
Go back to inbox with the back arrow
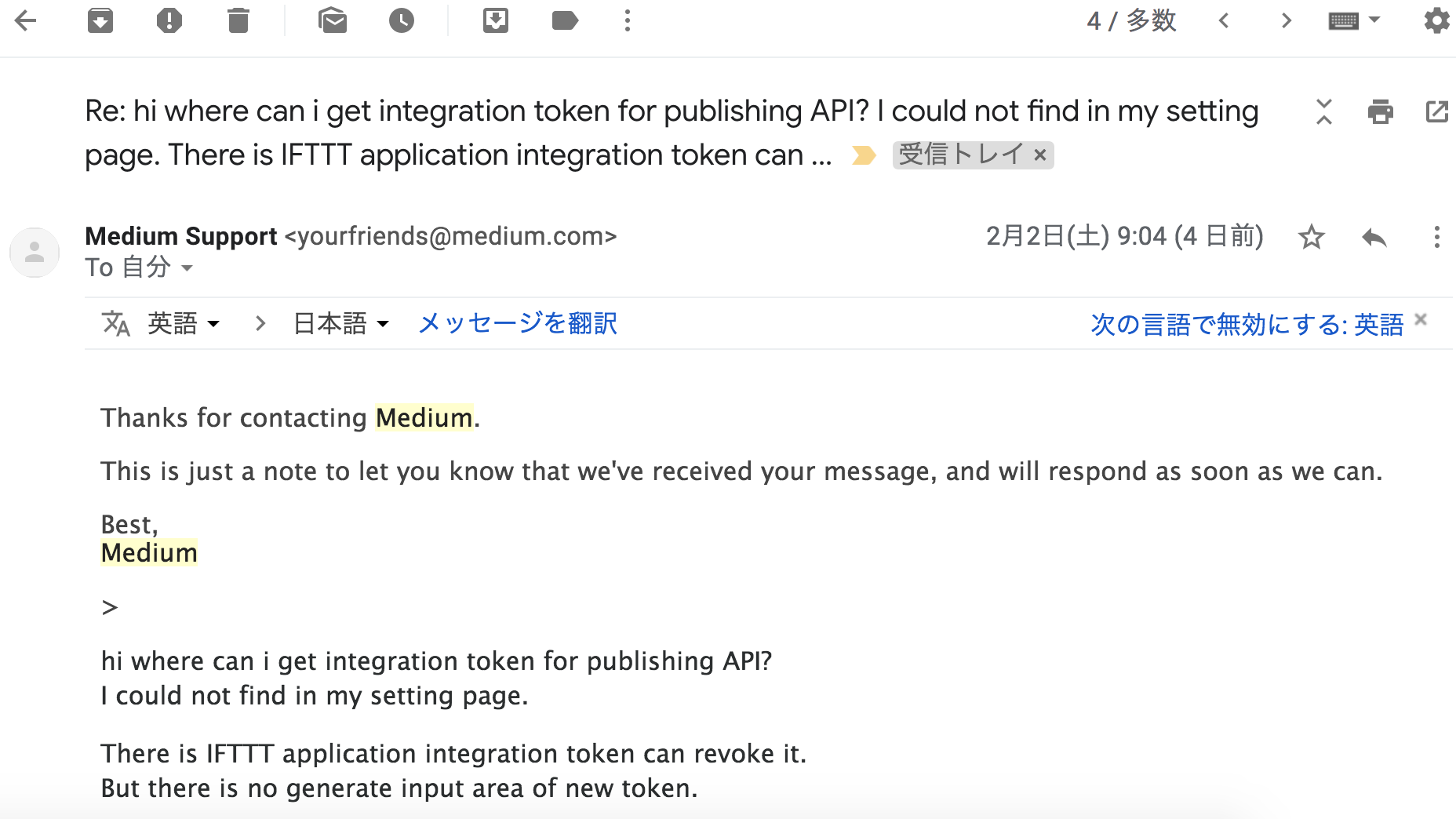[26, 20]
